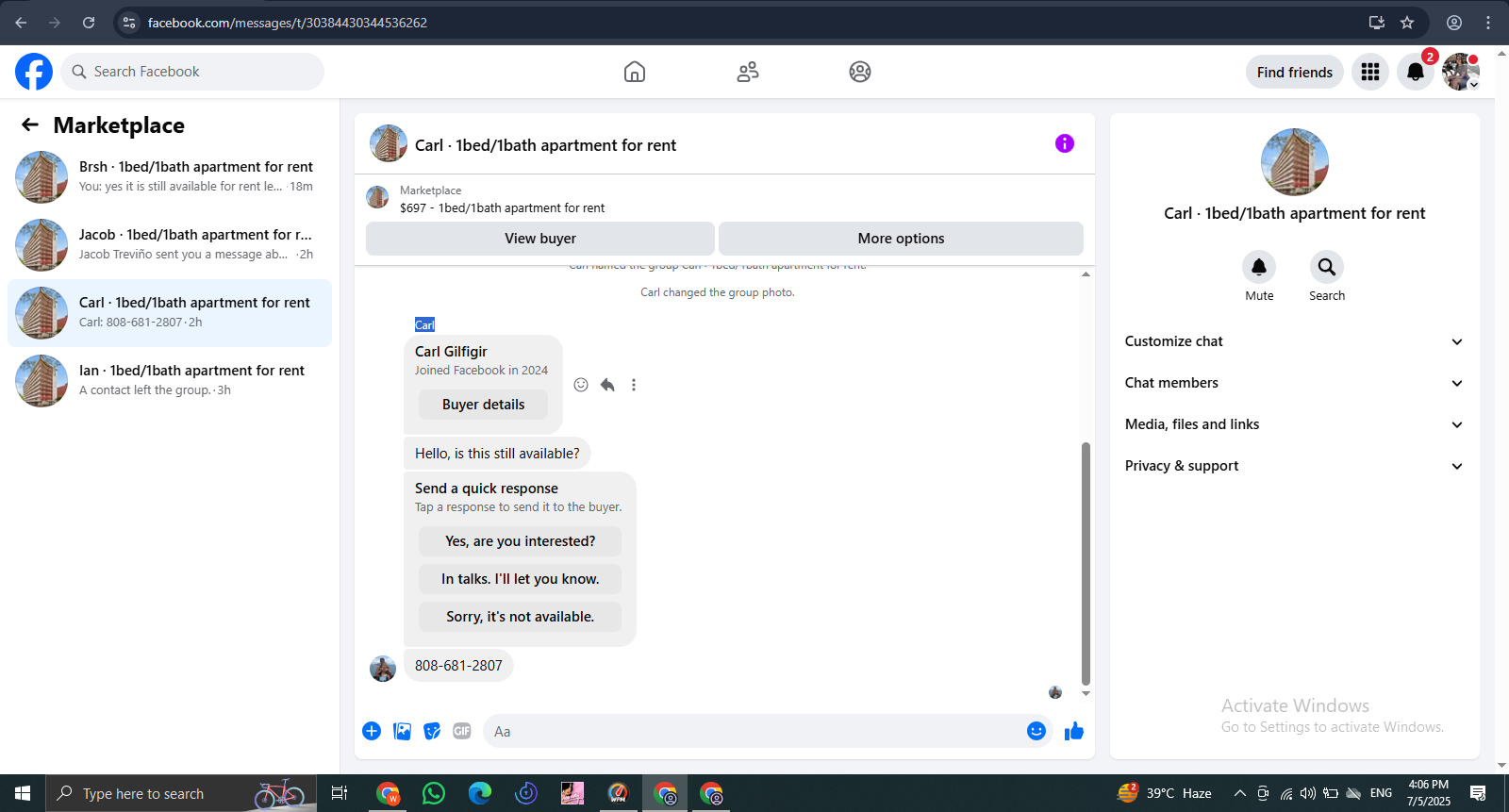Click the 808-681-2807 message
1509x812 pixels.
click(x=458, y=666)
